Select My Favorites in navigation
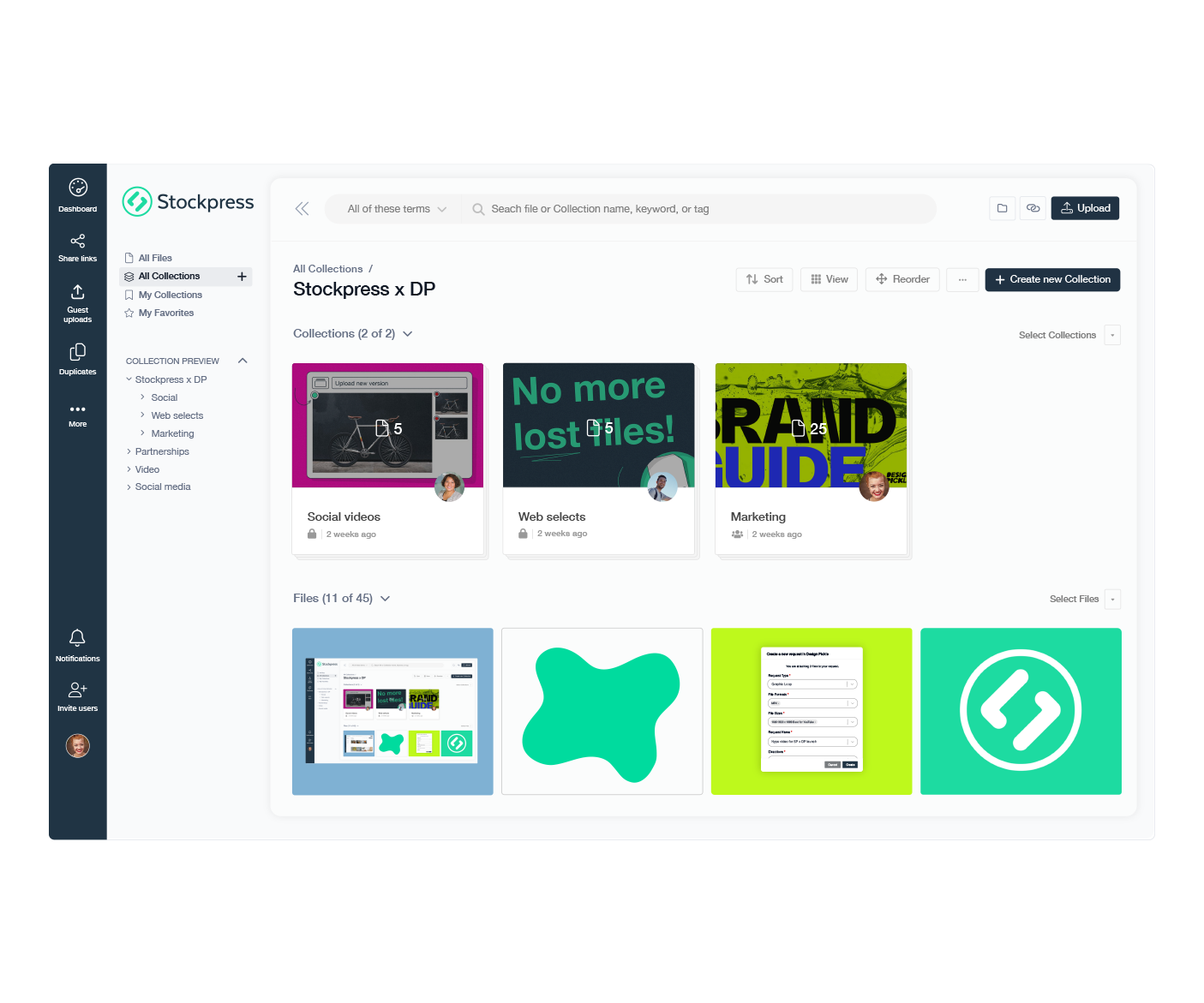This screenshot has height=1003, width=1204. click(165, 313)
